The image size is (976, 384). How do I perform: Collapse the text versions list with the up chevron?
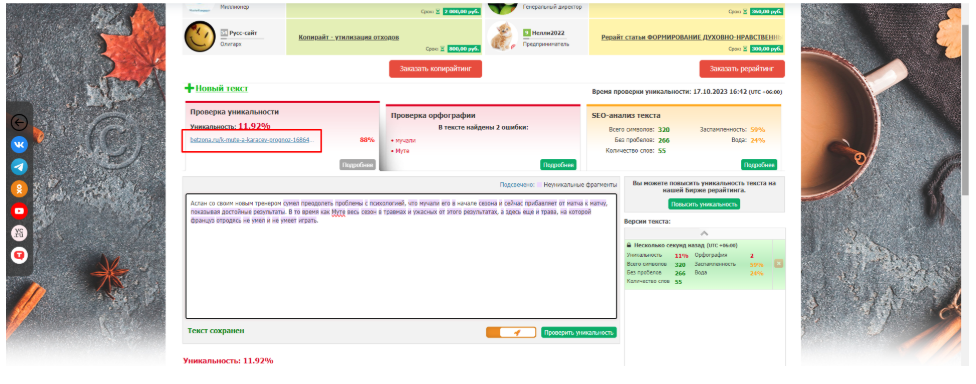tap(704, 233)
